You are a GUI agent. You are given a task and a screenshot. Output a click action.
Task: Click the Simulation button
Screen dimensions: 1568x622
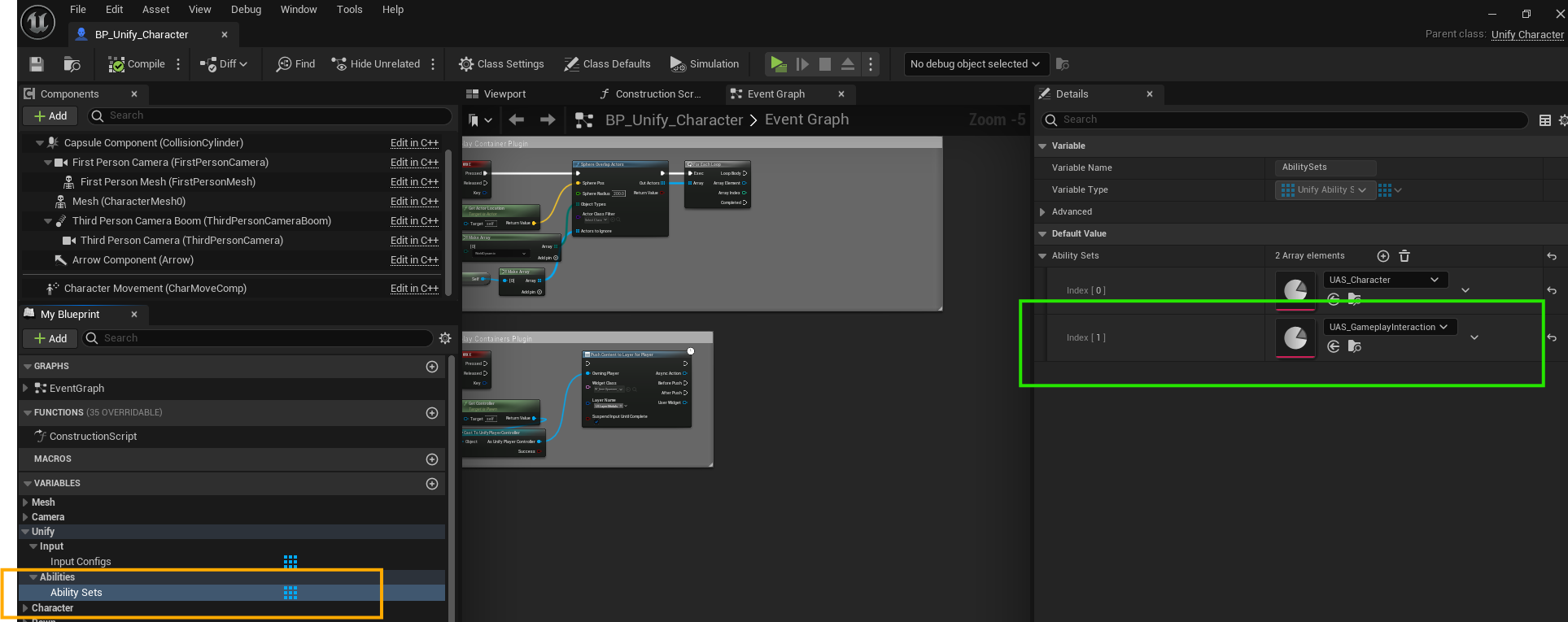point(705,64)
